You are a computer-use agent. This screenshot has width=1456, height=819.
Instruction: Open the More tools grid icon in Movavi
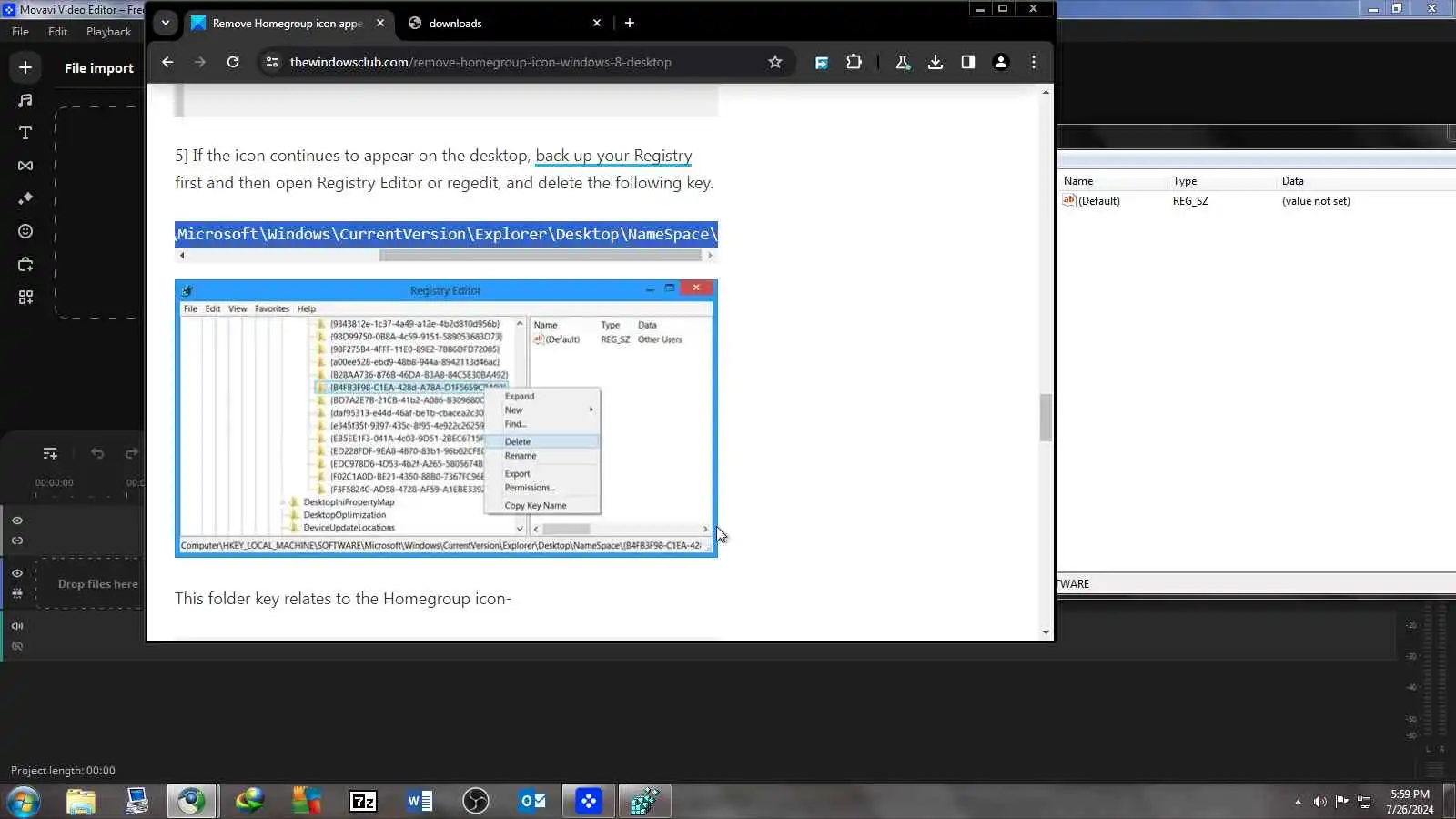click(x=25, y=297)
